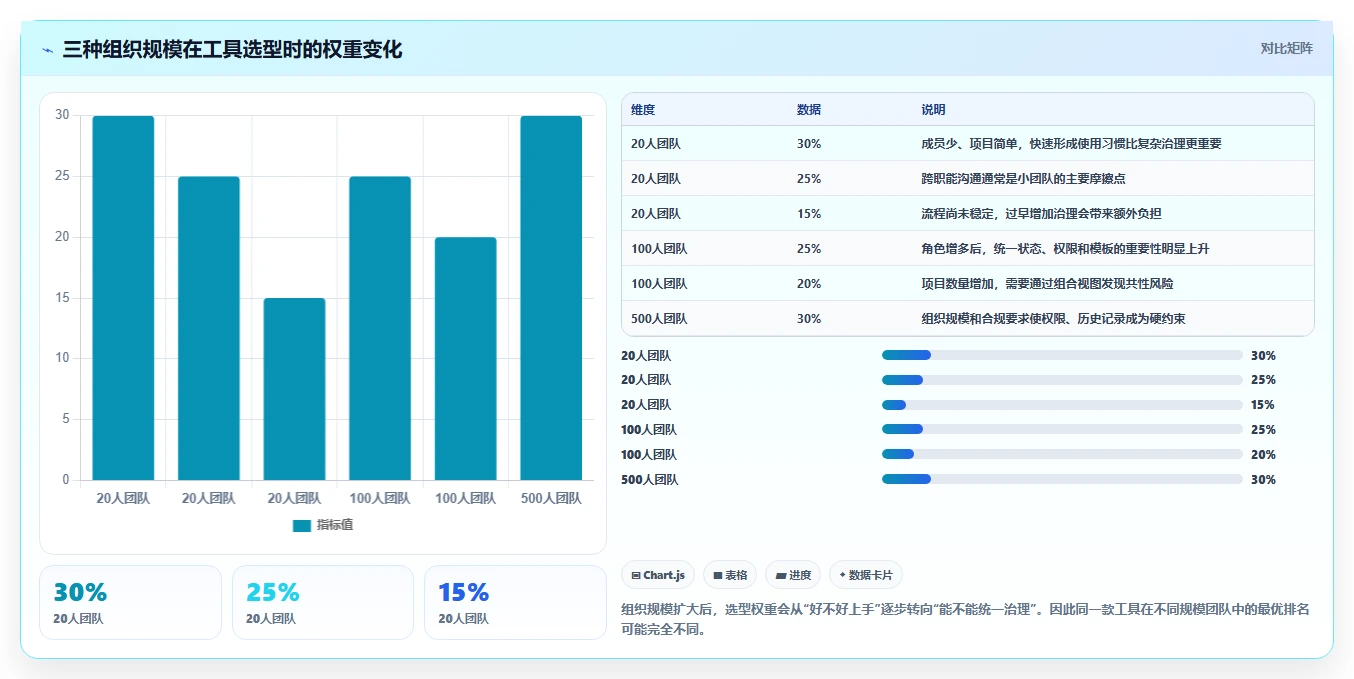
Task: Select the 30% data card
Action: (x=130, y=602)
